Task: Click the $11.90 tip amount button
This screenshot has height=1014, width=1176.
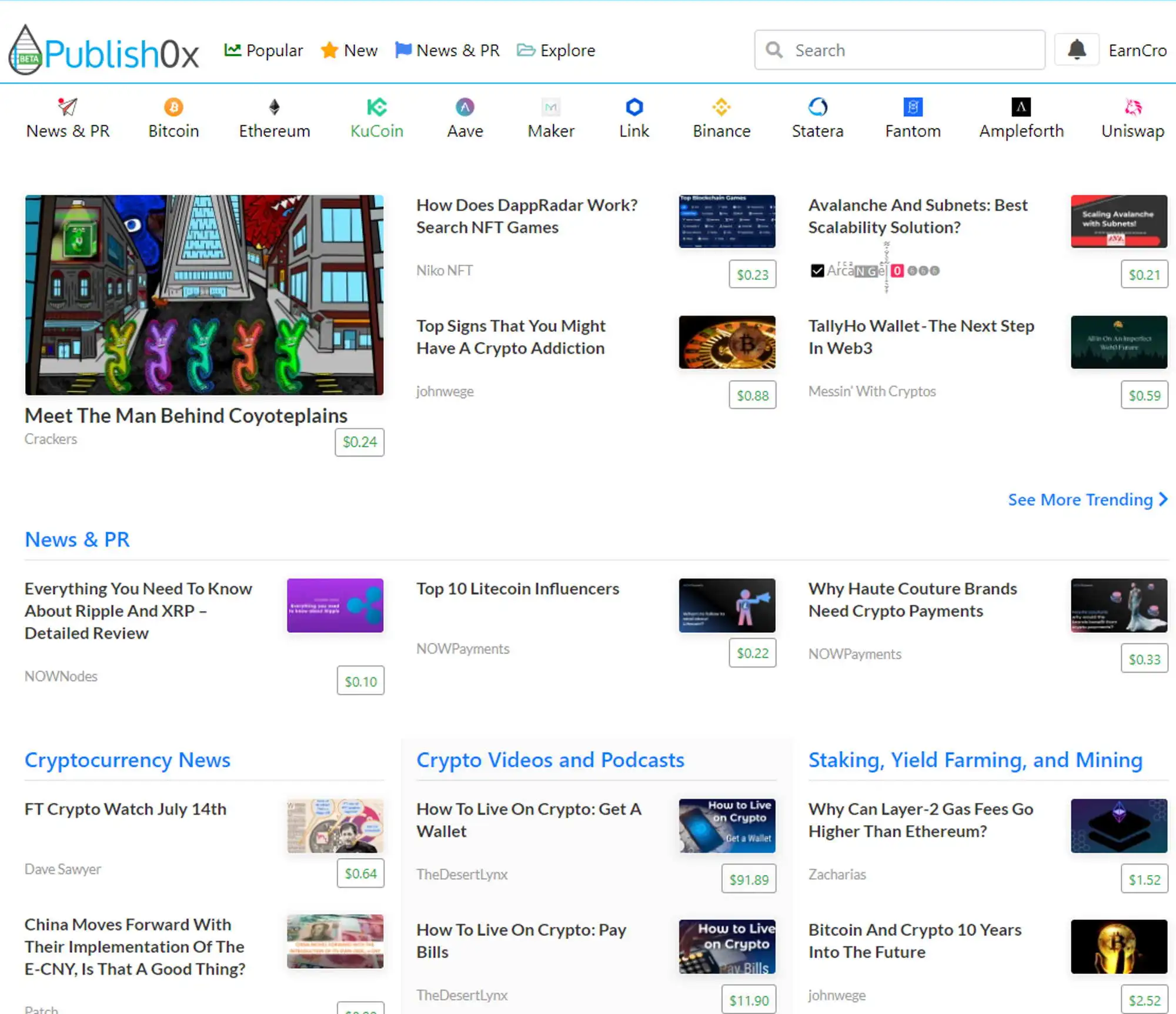Action: coord(749,1000)
